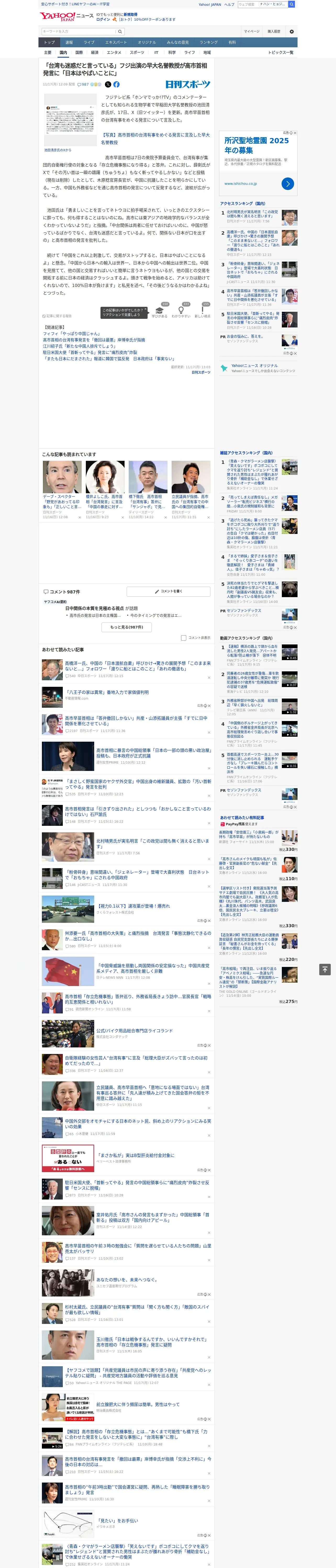336x1568 pixels.
Task: Click blue arrow on 所沢聖地霊園 ad
Action: pyautogui.click(x=288, y=183)
